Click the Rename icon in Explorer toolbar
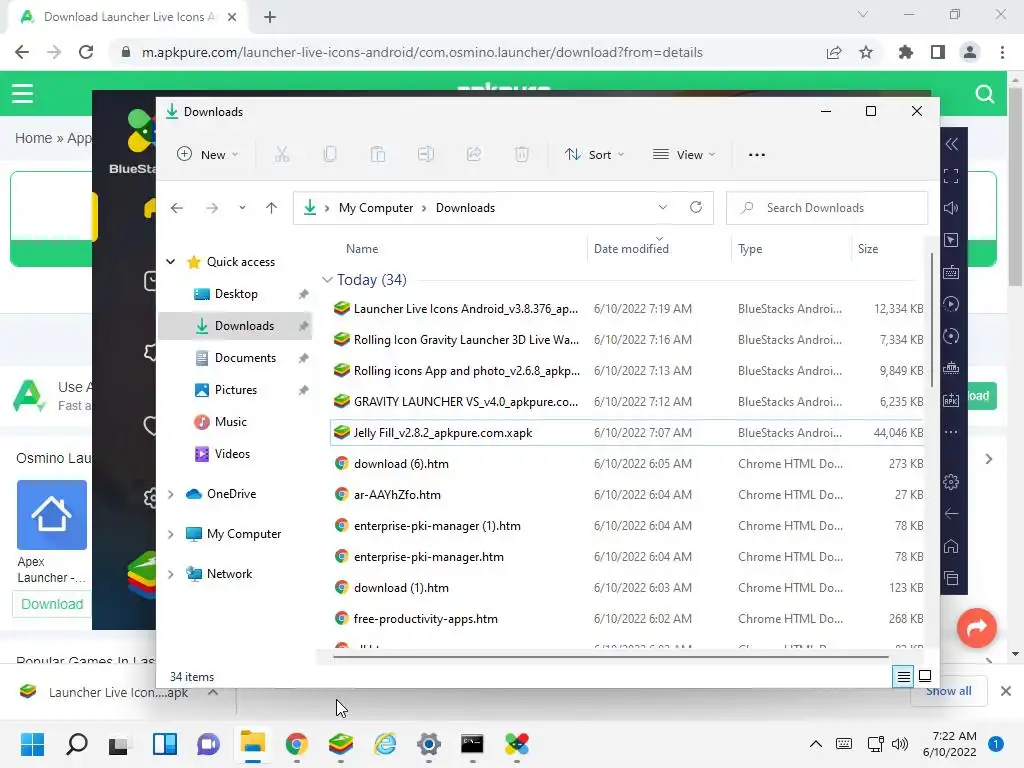The image size is (1024, 768). (x=426, y=155)
